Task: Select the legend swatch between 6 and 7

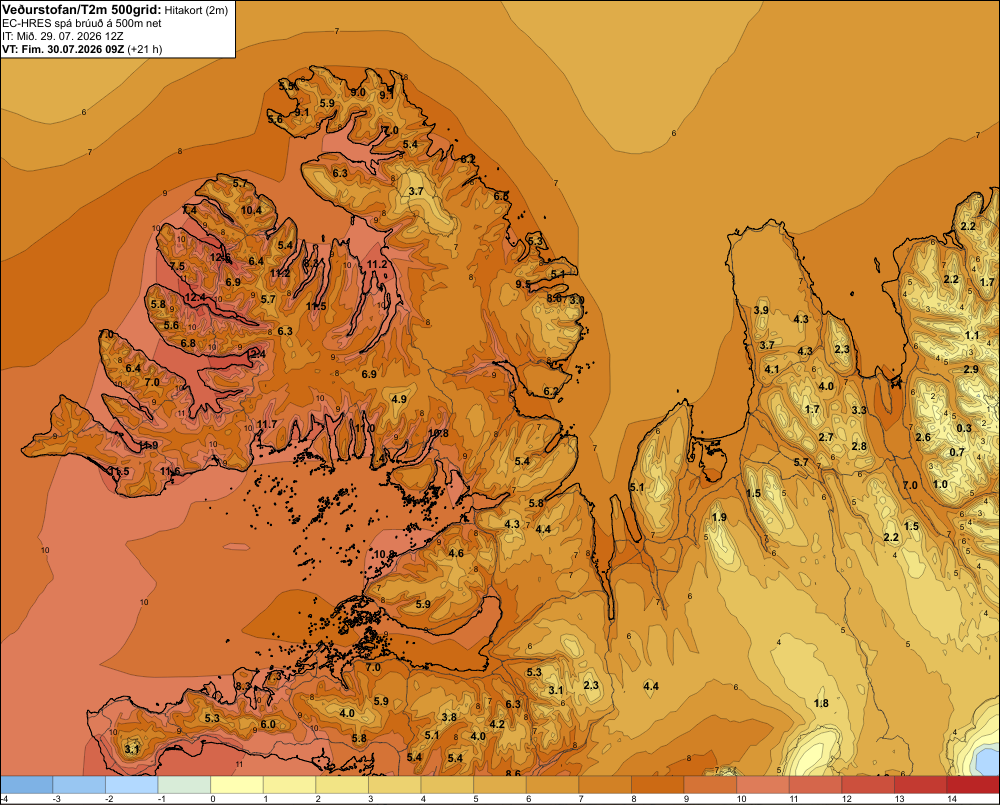Action: click(x=552, y=785)
